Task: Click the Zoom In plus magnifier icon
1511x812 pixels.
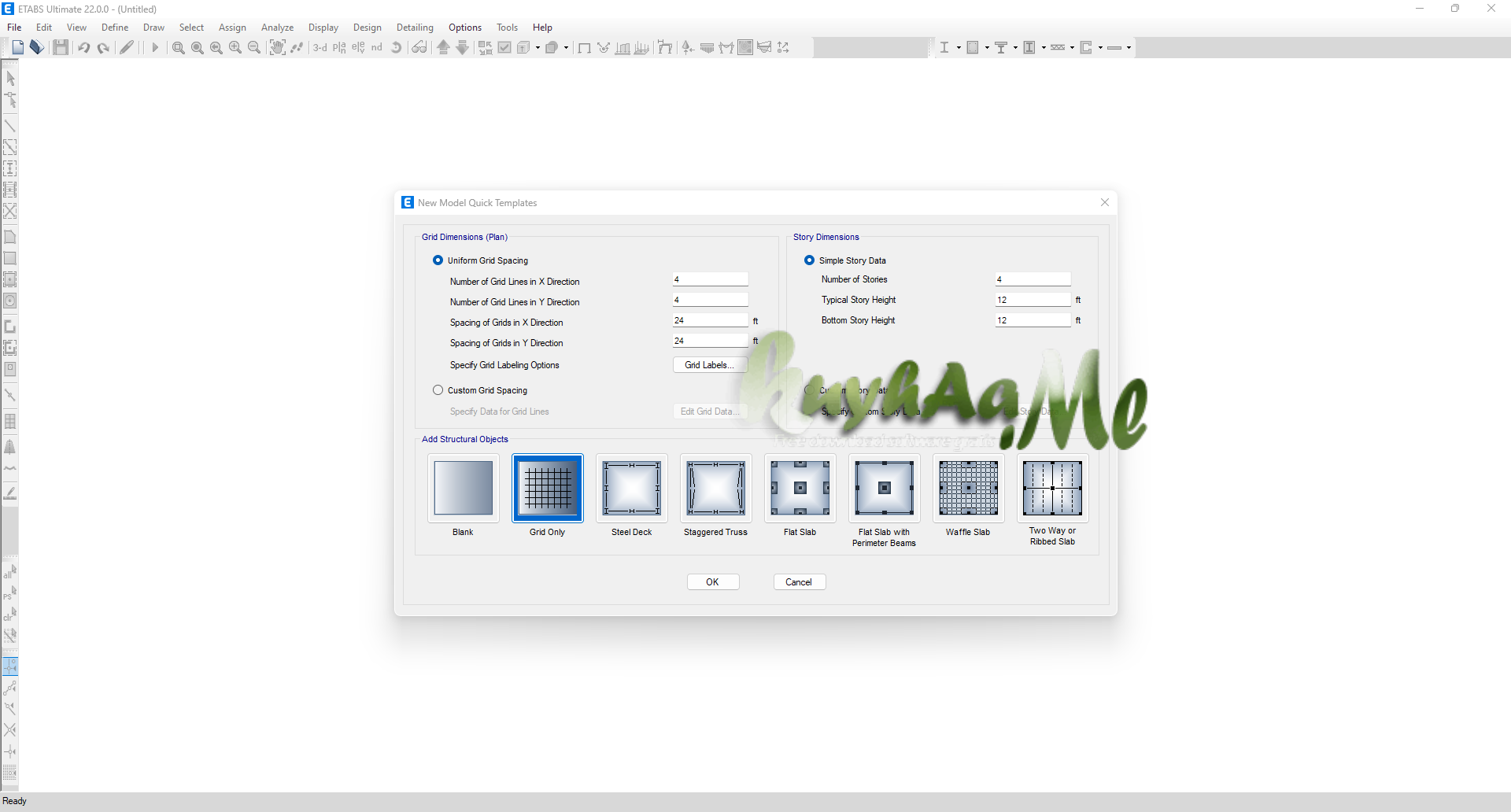Action: [x=235, y=47]
